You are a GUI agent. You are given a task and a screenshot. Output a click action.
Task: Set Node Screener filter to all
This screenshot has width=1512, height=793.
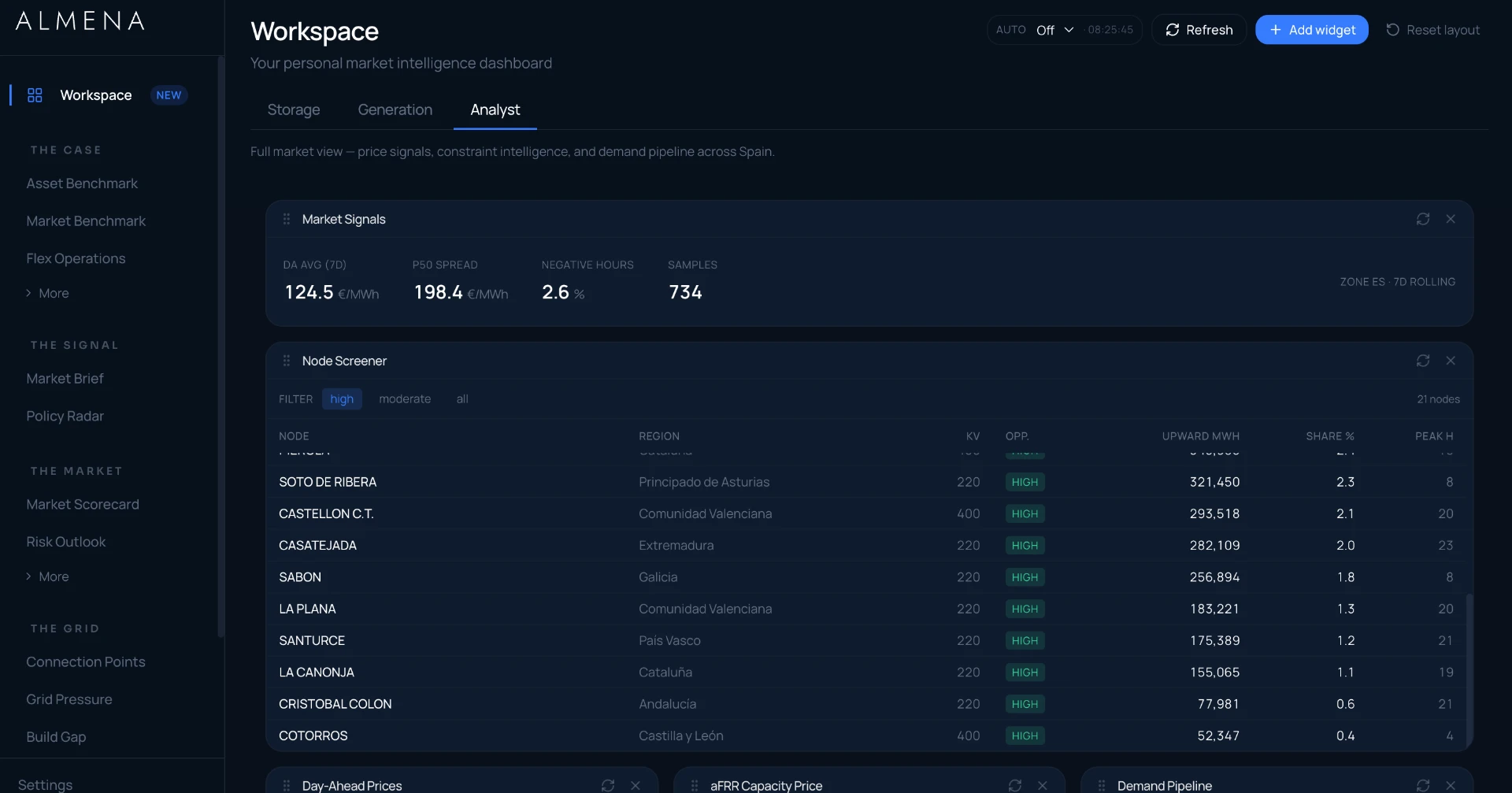[x=462, y=399]
